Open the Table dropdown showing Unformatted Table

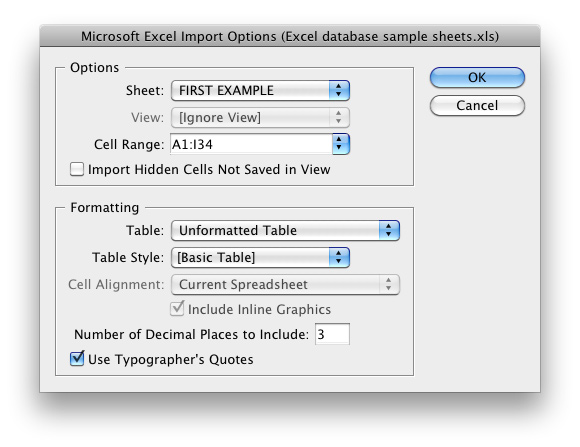(x=285, y=230)
